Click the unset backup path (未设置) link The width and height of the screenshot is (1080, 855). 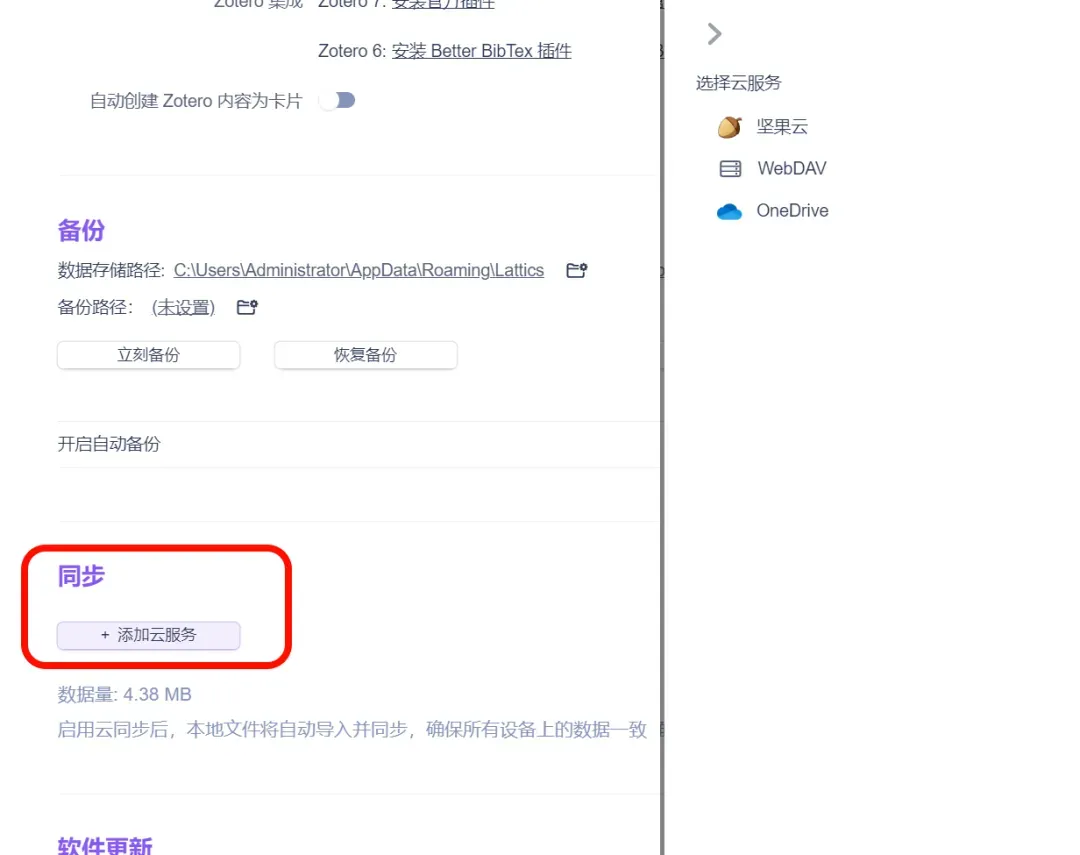pos(183,307)
